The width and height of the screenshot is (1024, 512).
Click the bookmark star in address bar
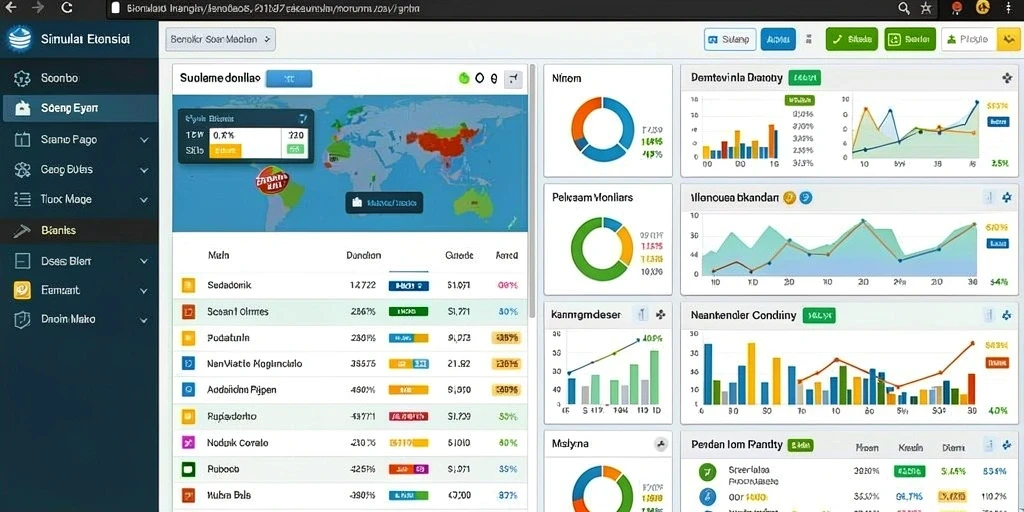pyautogui.click(x=925, y=8)
